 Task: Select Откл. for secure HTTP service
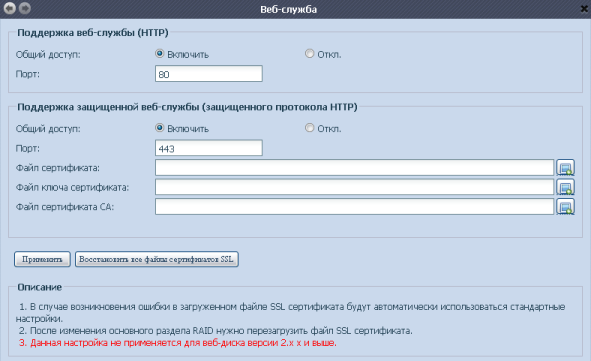coord(309,128)
